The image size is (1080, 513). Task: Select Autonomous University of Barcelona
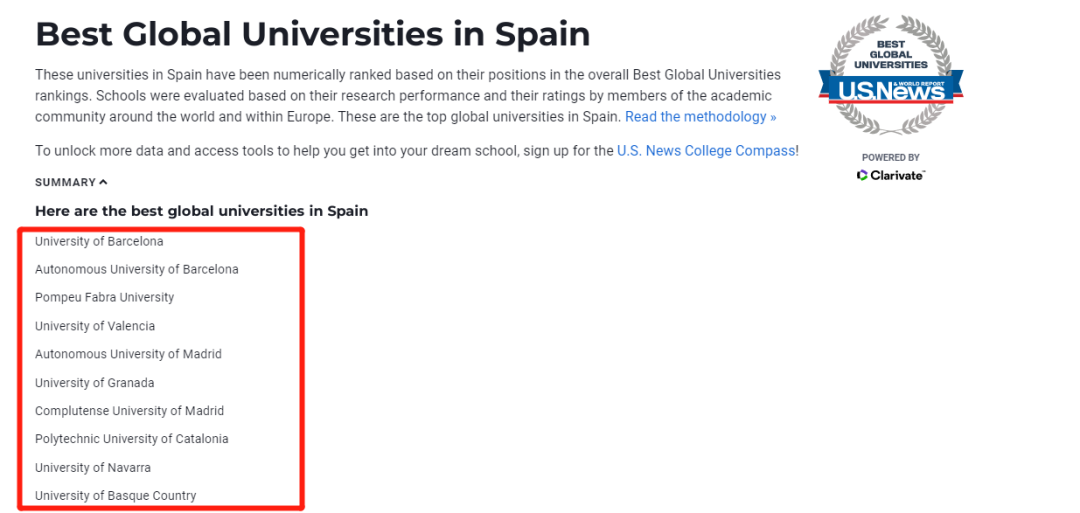(137, 269)
